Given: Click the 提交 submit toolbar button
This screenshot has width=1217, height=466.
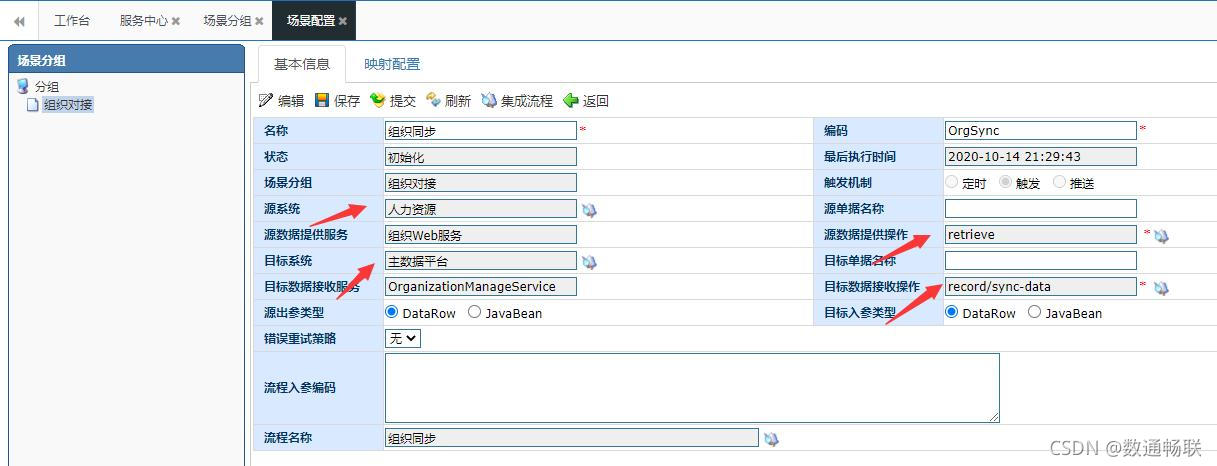Looking at the screenshot, I should point(393,101).
